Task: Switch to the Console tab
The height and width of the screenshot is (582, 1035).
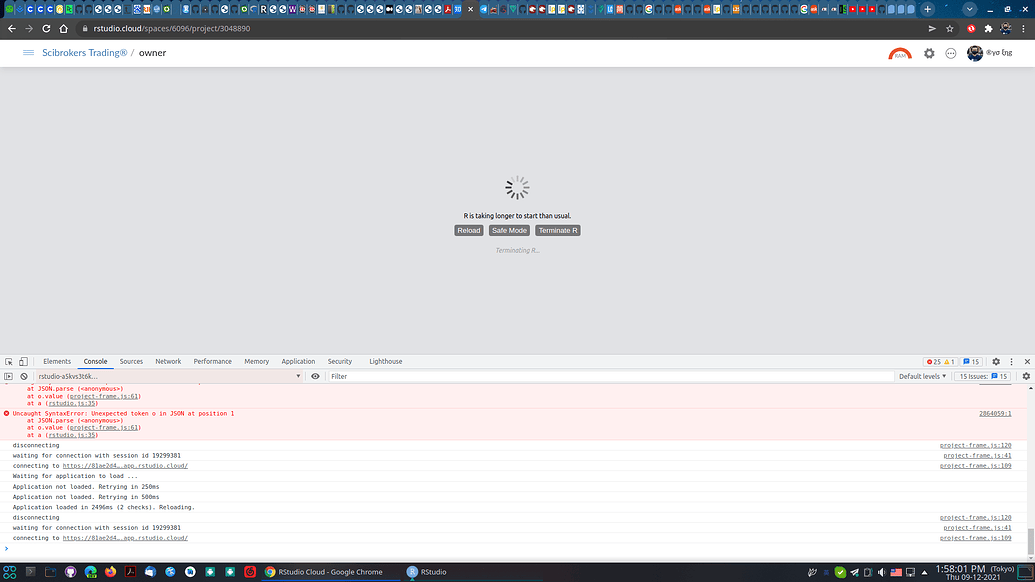Action: pos(95,362)
